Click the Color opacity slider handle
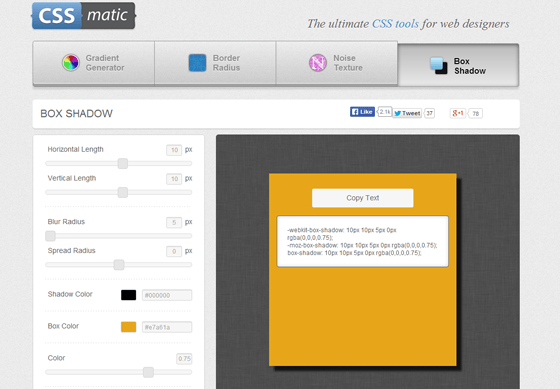 pos(149,372)
